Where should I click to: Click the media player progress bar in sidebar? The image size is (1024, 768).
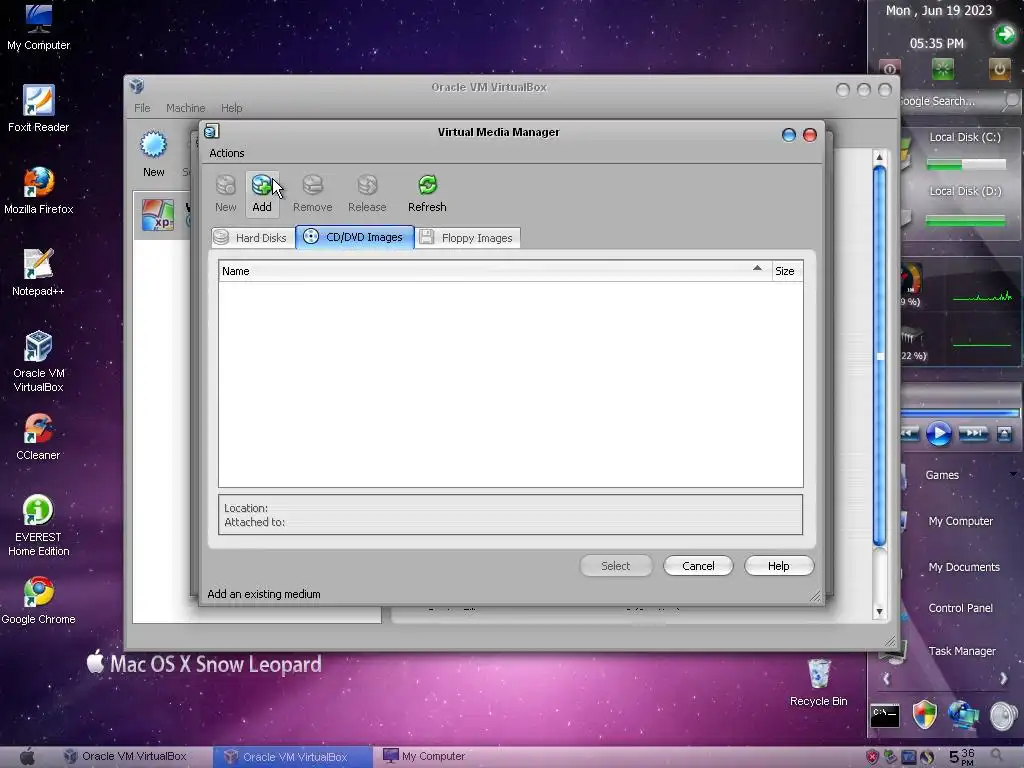(960, 413)
